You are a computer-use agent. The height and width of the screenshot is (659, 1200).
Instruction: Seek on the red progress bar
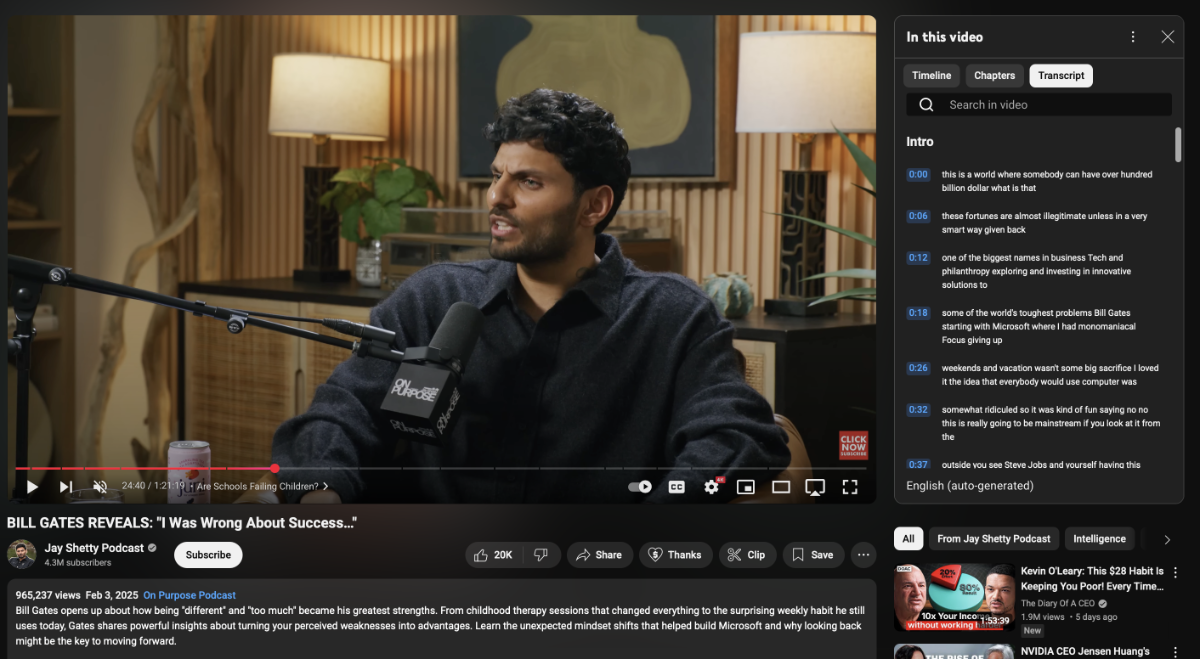tap(144, 468)
